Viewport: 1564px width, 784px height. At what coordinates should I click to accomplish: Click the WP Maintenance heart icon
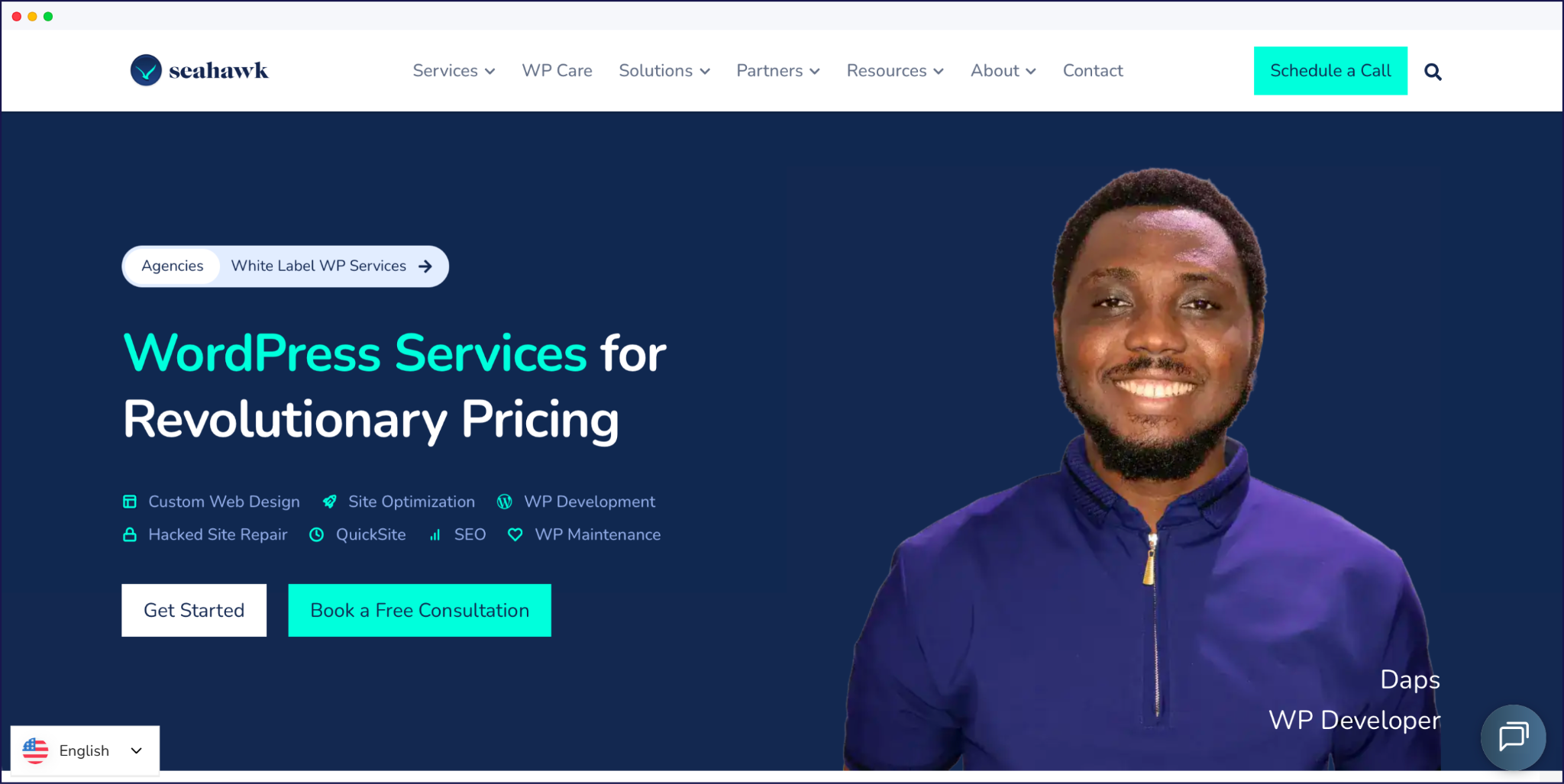click(515, 535)
